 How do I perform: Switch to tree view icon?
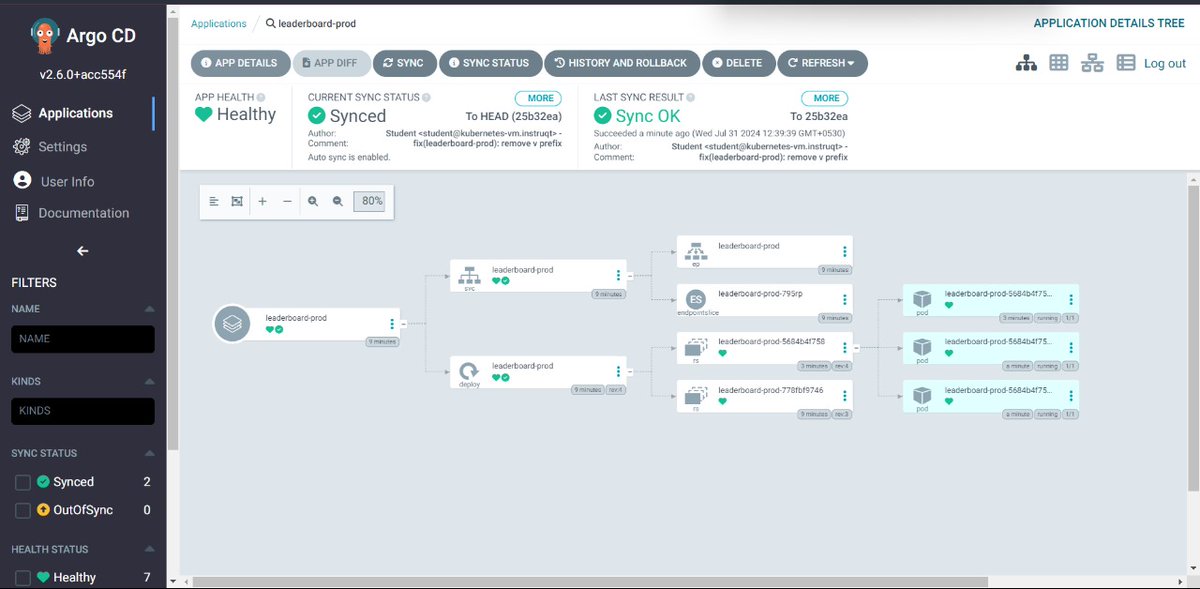coord(1026,63)
